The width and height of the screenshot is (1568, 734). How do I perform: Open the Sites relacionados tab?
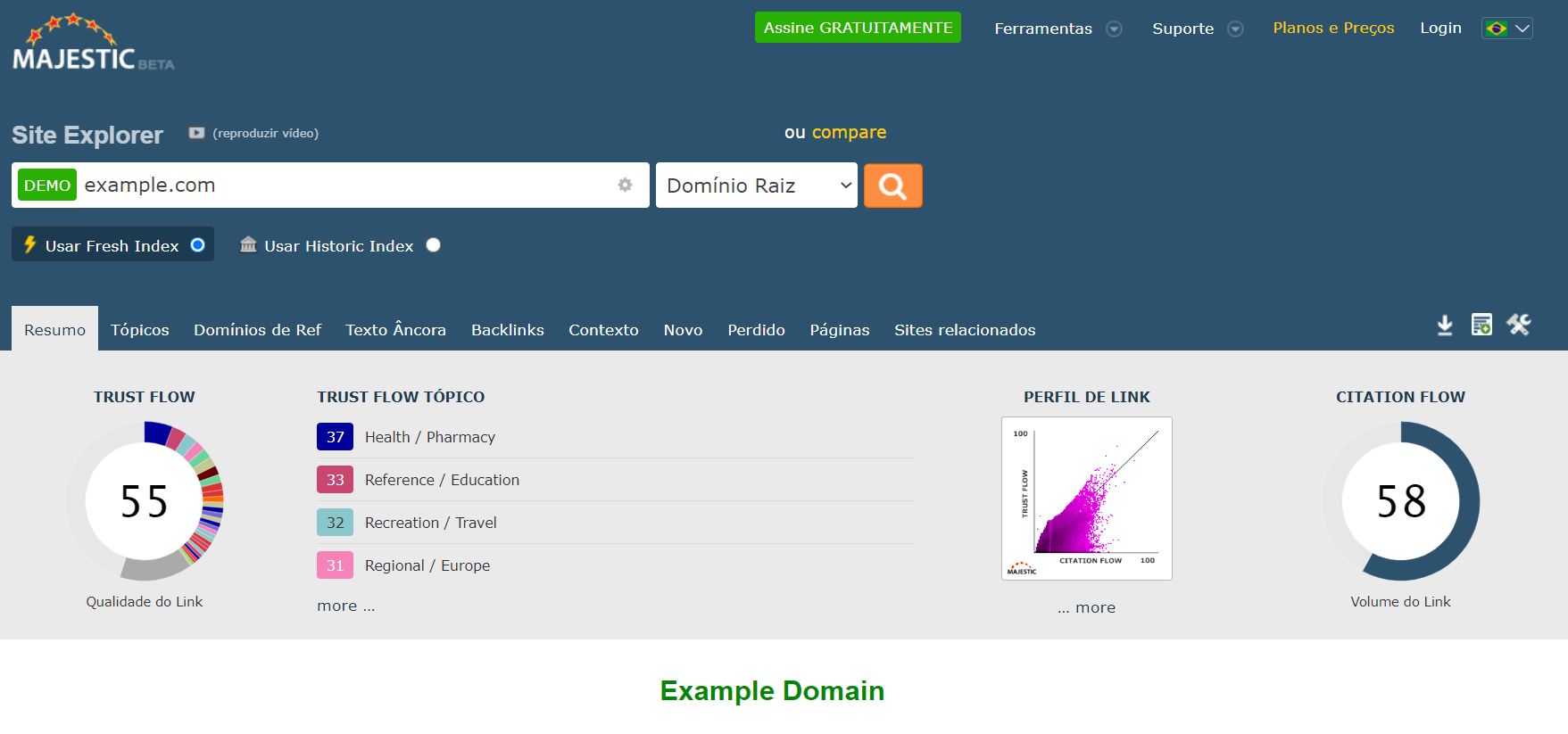pos(965,329)
